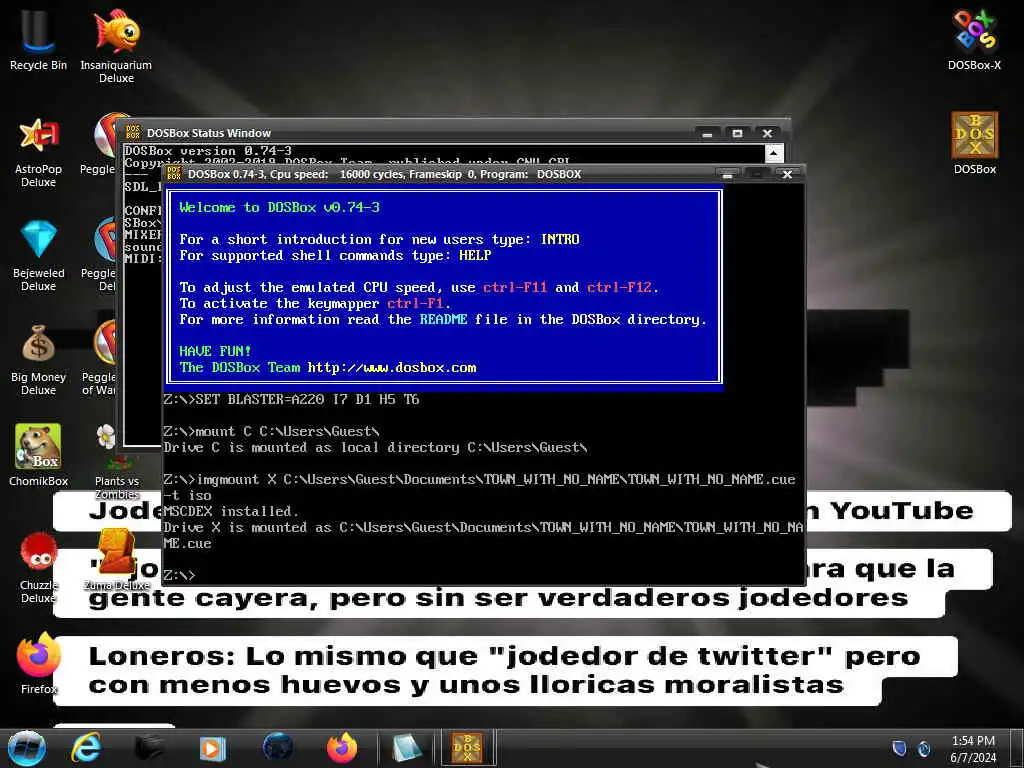Click the notepad-like taskbar icon
Screen dimensions: 1024x768
[406, 748]
